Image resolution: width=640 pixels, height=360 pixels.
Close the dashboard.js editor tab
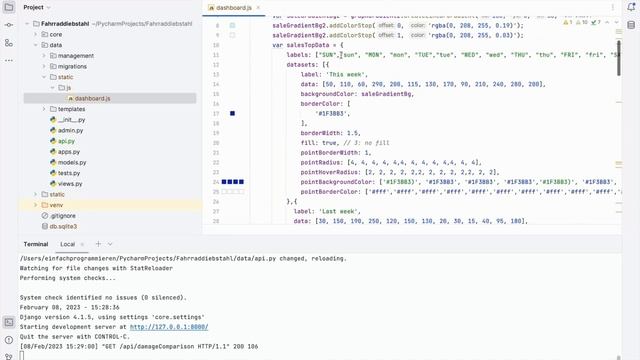click(x=258, y=7)
